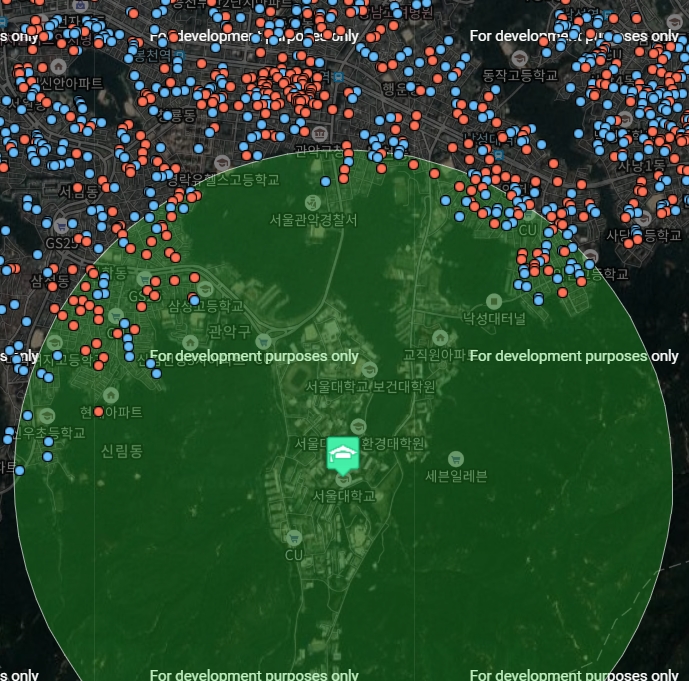Click the 서울관악경찰서 police station icon
689x681 pixels.
pos(313,203)
